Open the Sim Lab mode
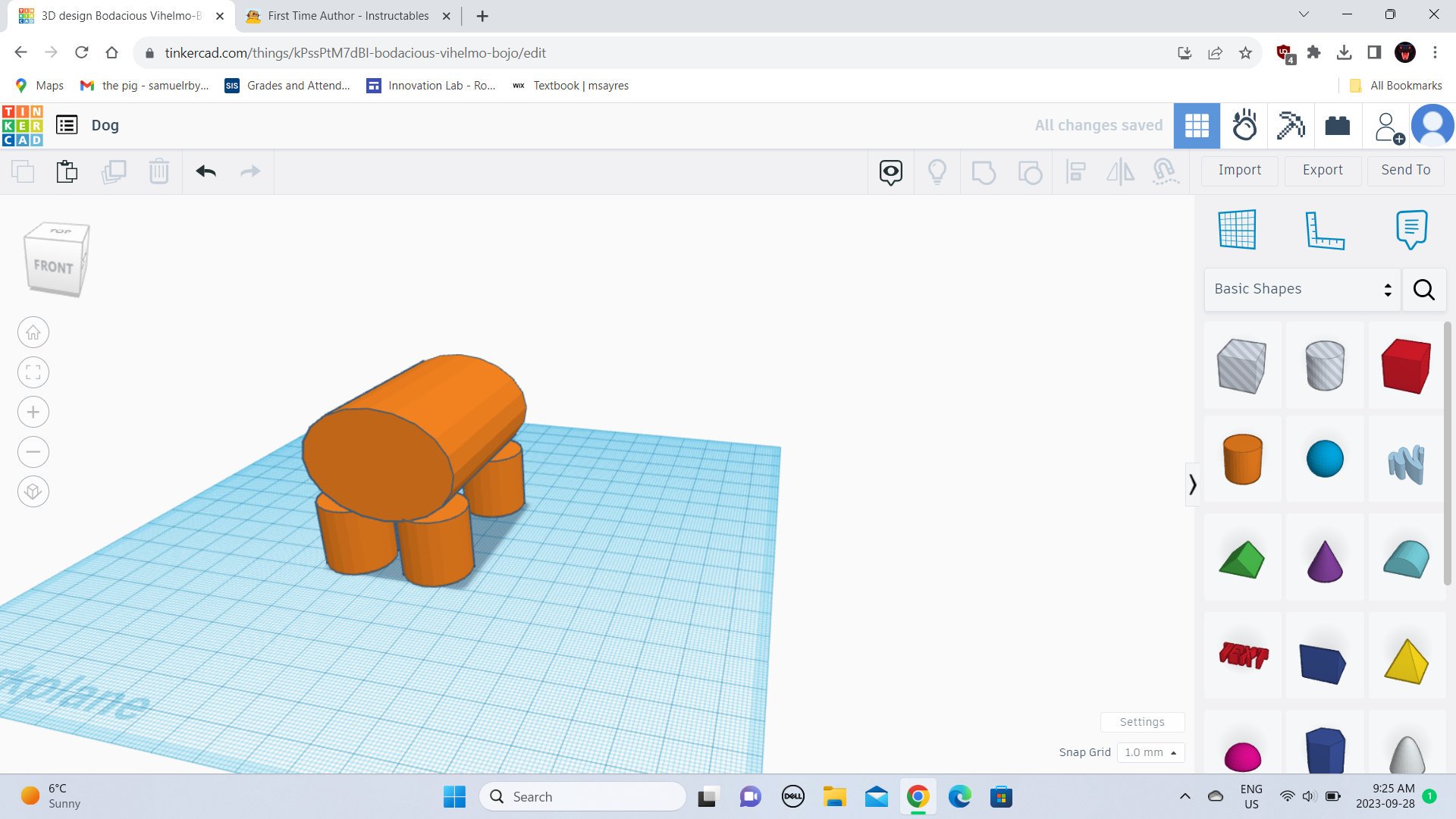 coord(1244,125)
